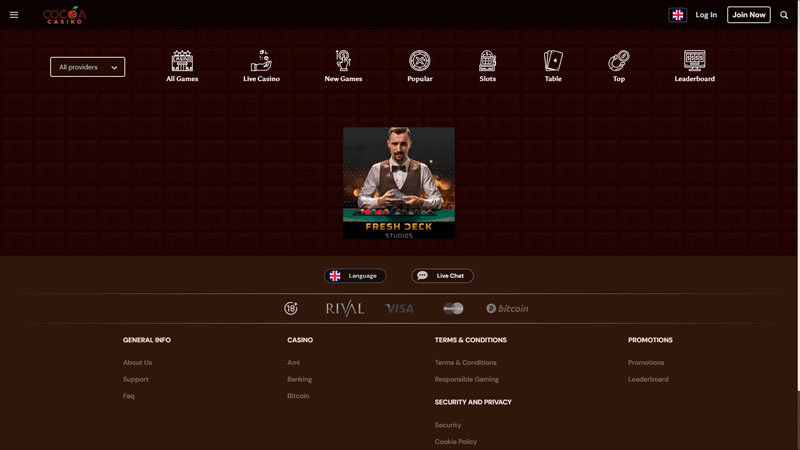Click the Cocoa Casino logo
The image size is (800, 450).
click(x=64, y=15)
